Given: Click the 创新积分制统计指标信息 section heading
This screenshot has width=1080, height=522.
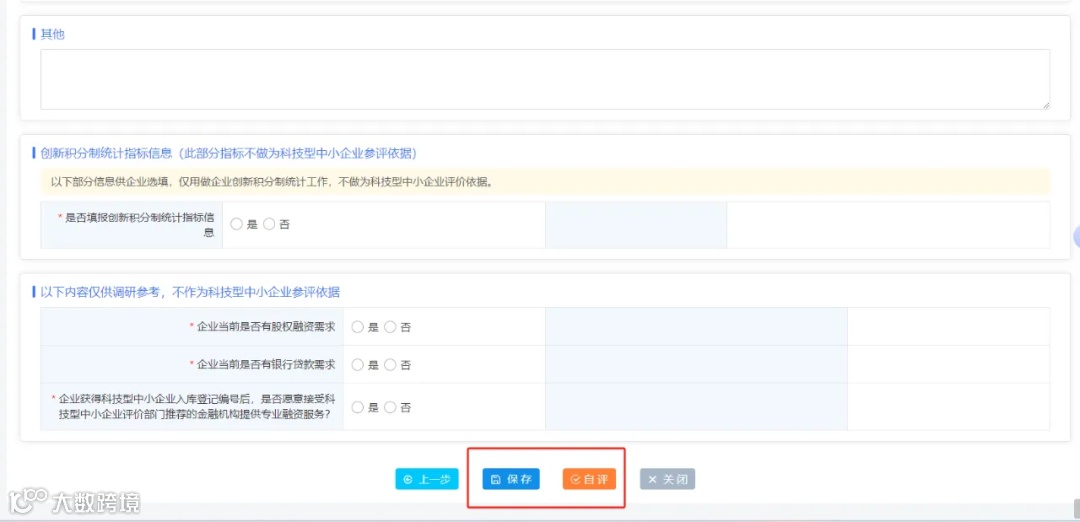Looking at the screenshot, I should click(x=229, y=153).
